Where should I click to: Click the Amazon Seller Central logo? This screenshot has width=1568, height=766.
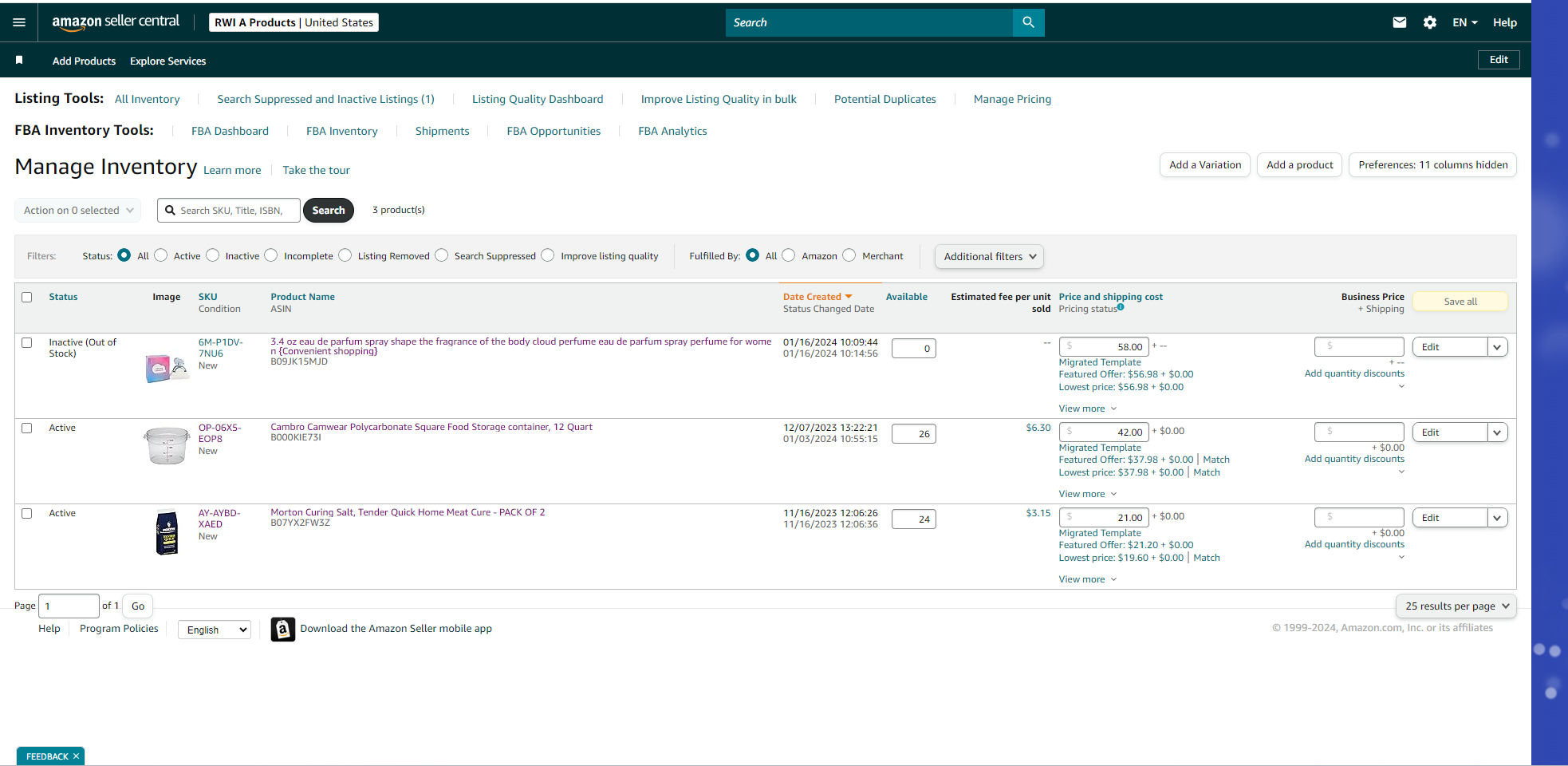click(116, 22)
